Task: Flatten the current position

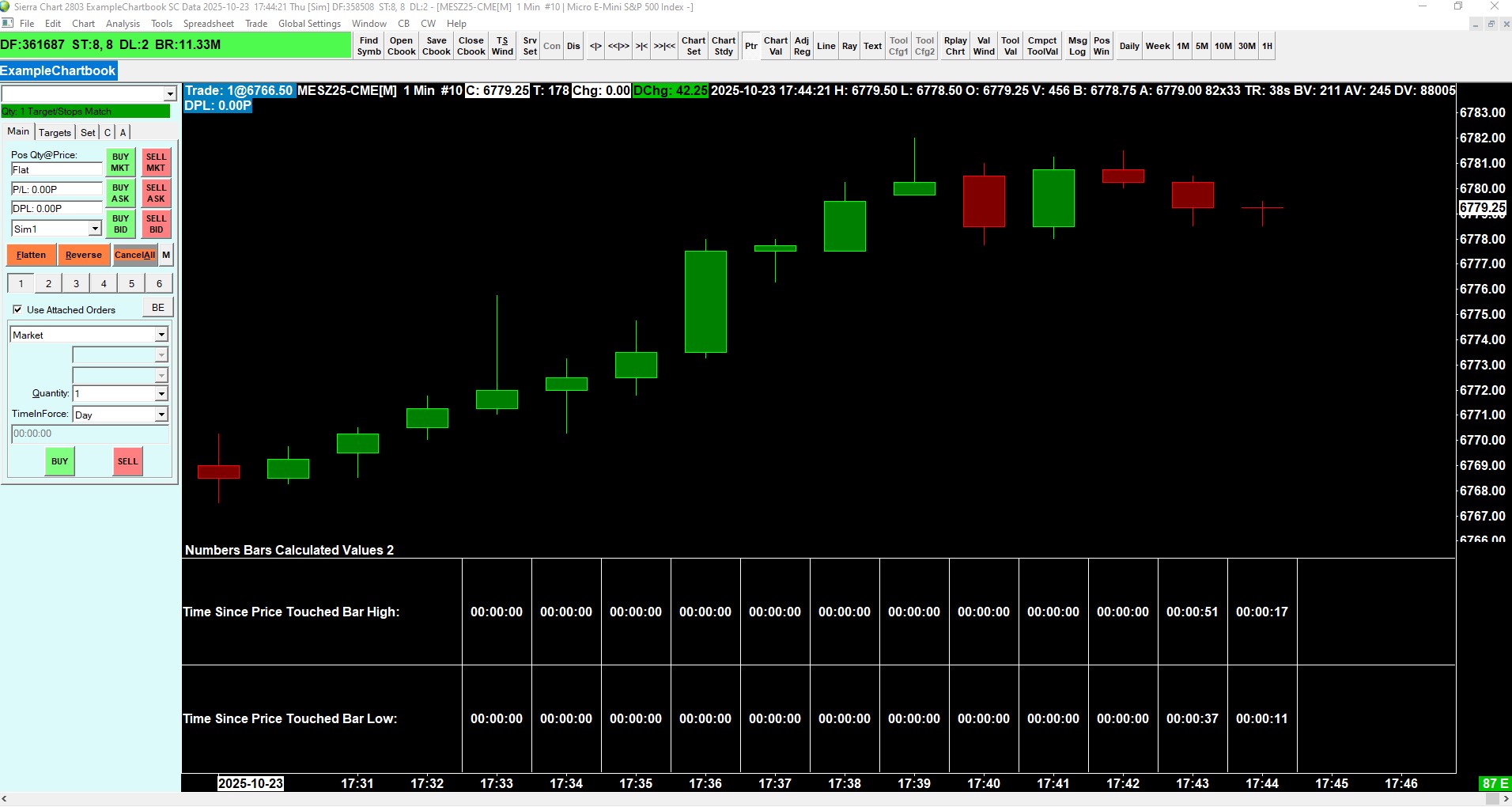Action: [x=31, y=255]
